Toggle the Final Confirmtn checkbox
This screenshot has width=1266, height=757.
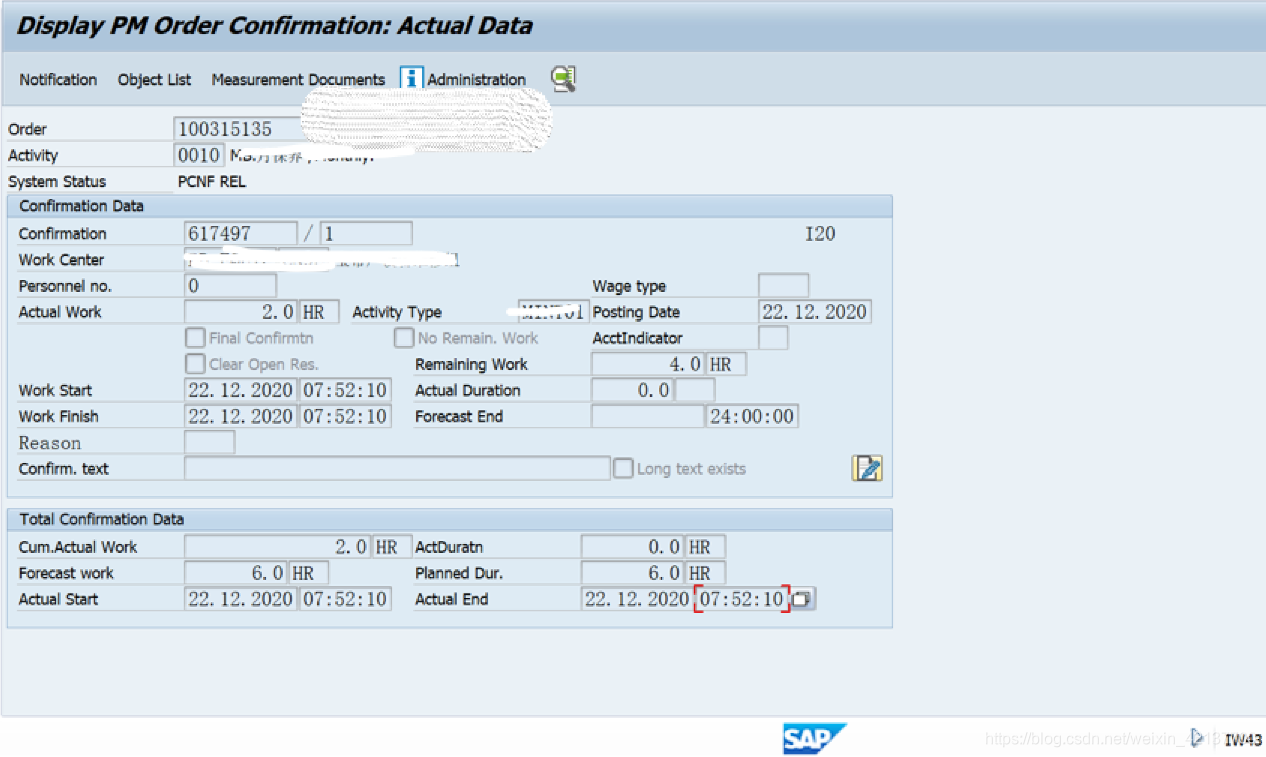tap(195, 338)
